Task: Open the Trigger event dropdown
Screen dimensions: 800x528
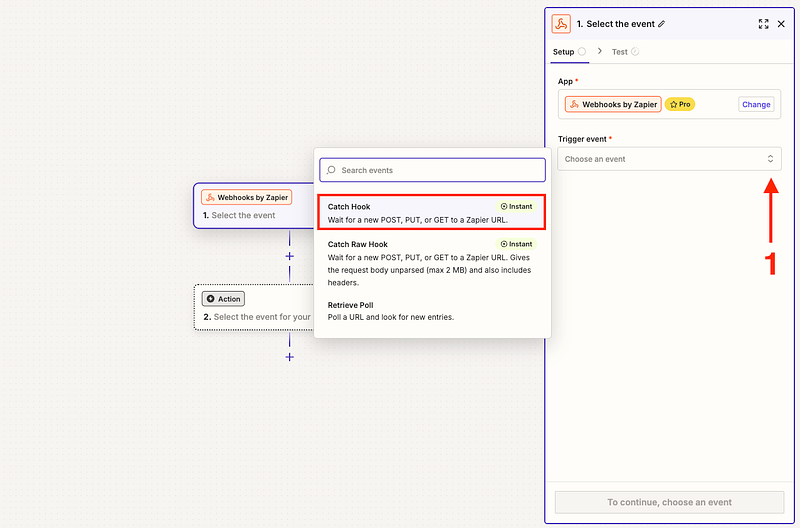Action: [669, 159]
